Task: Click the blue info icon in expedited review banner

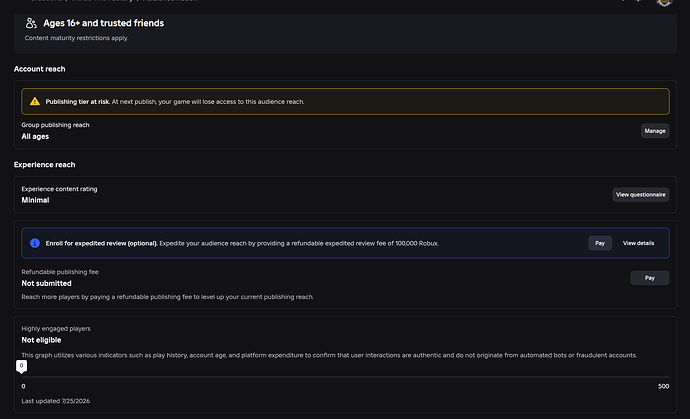Action: click(35, 243)
